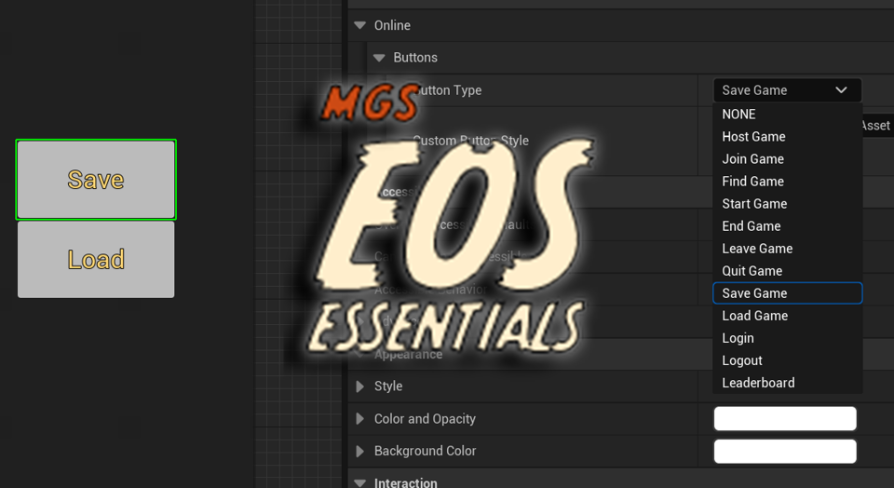Viewport: 894px width, 488px height.
Task: Collapse the Buttons subsection
Action: 379,58
